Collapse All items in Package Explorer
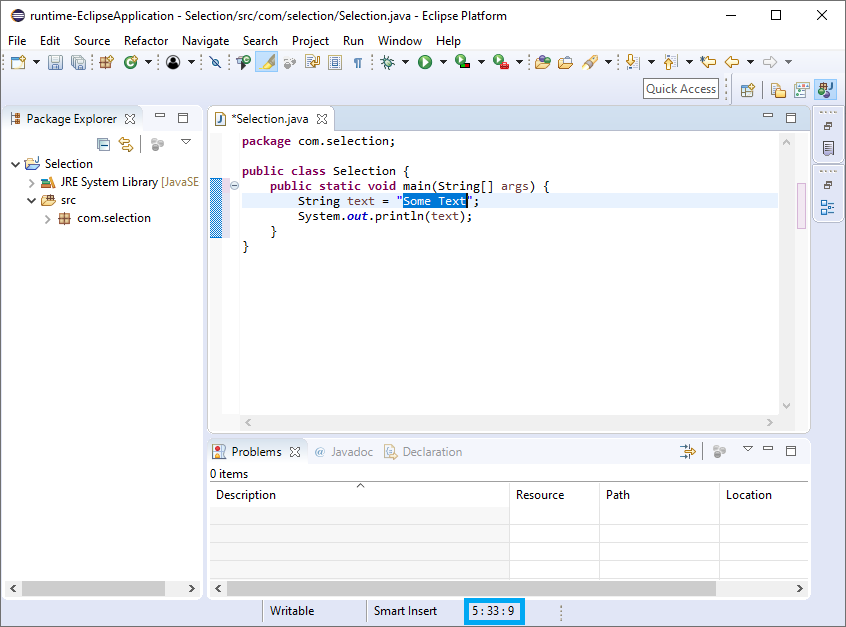846x627 pixels. coord(104,143)
